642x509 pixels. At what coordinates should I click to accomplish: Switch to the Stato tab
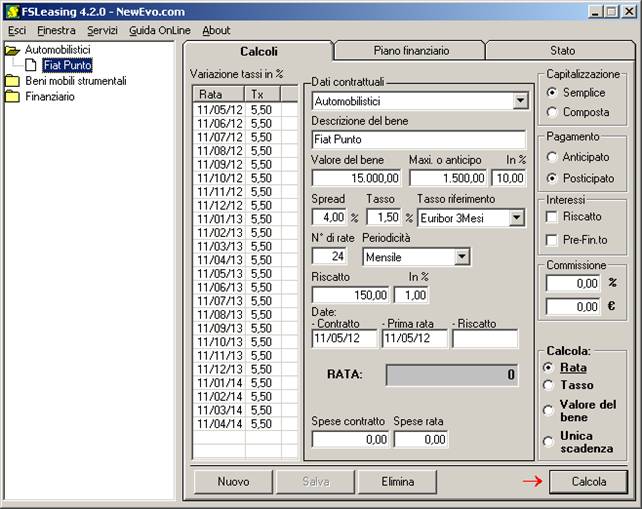(562, 51)
